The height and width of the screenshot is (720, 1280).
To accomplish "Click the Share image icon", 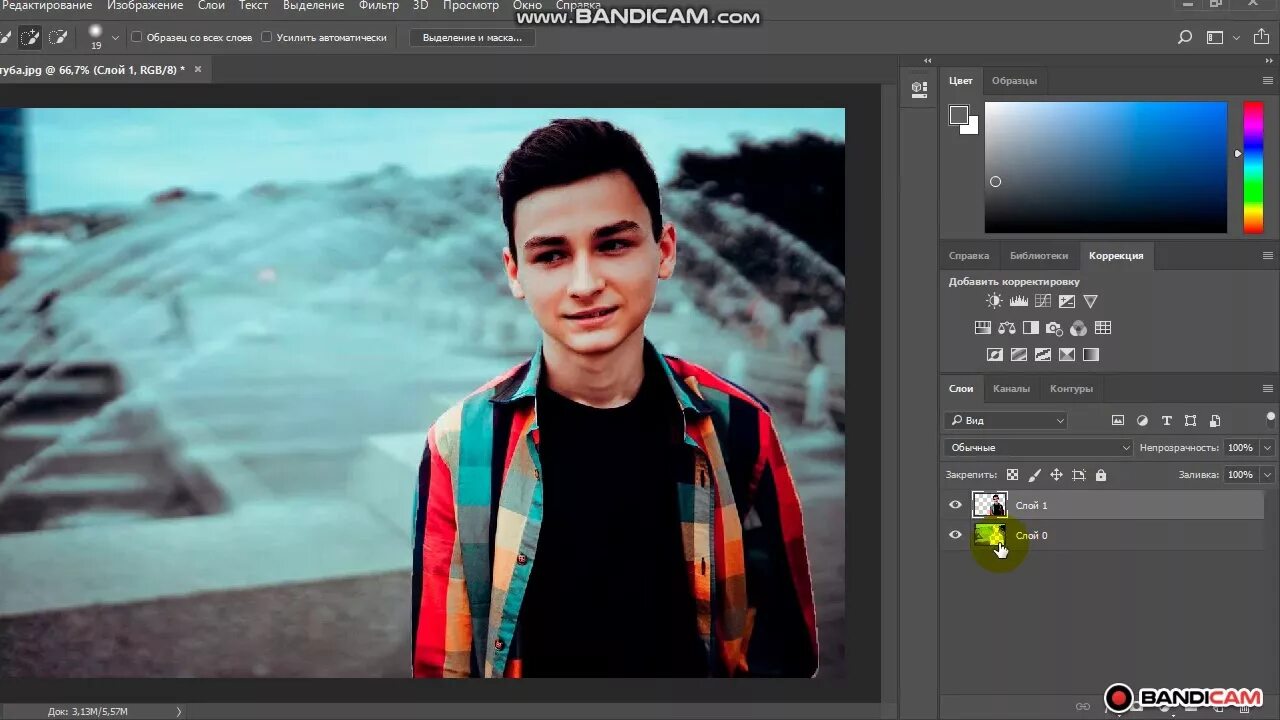I will 1261,37.
